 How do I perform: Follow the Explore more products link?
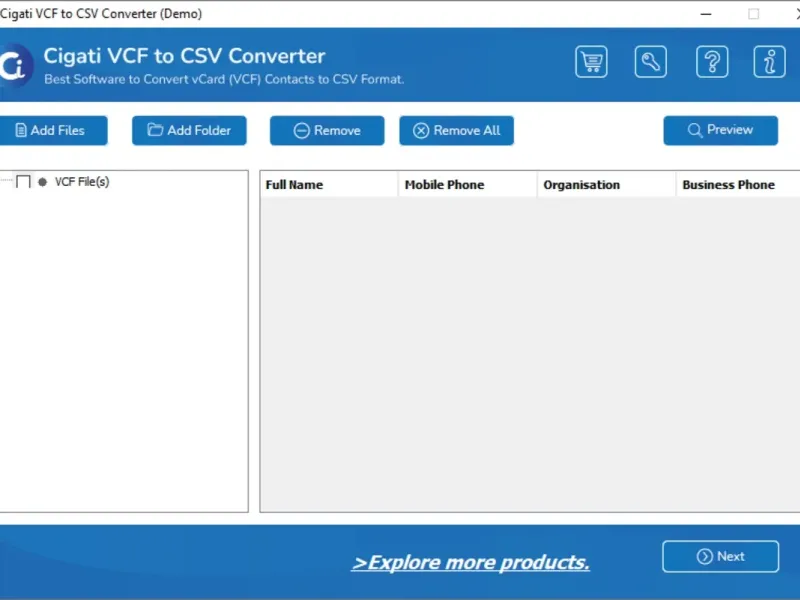(470, 562)
